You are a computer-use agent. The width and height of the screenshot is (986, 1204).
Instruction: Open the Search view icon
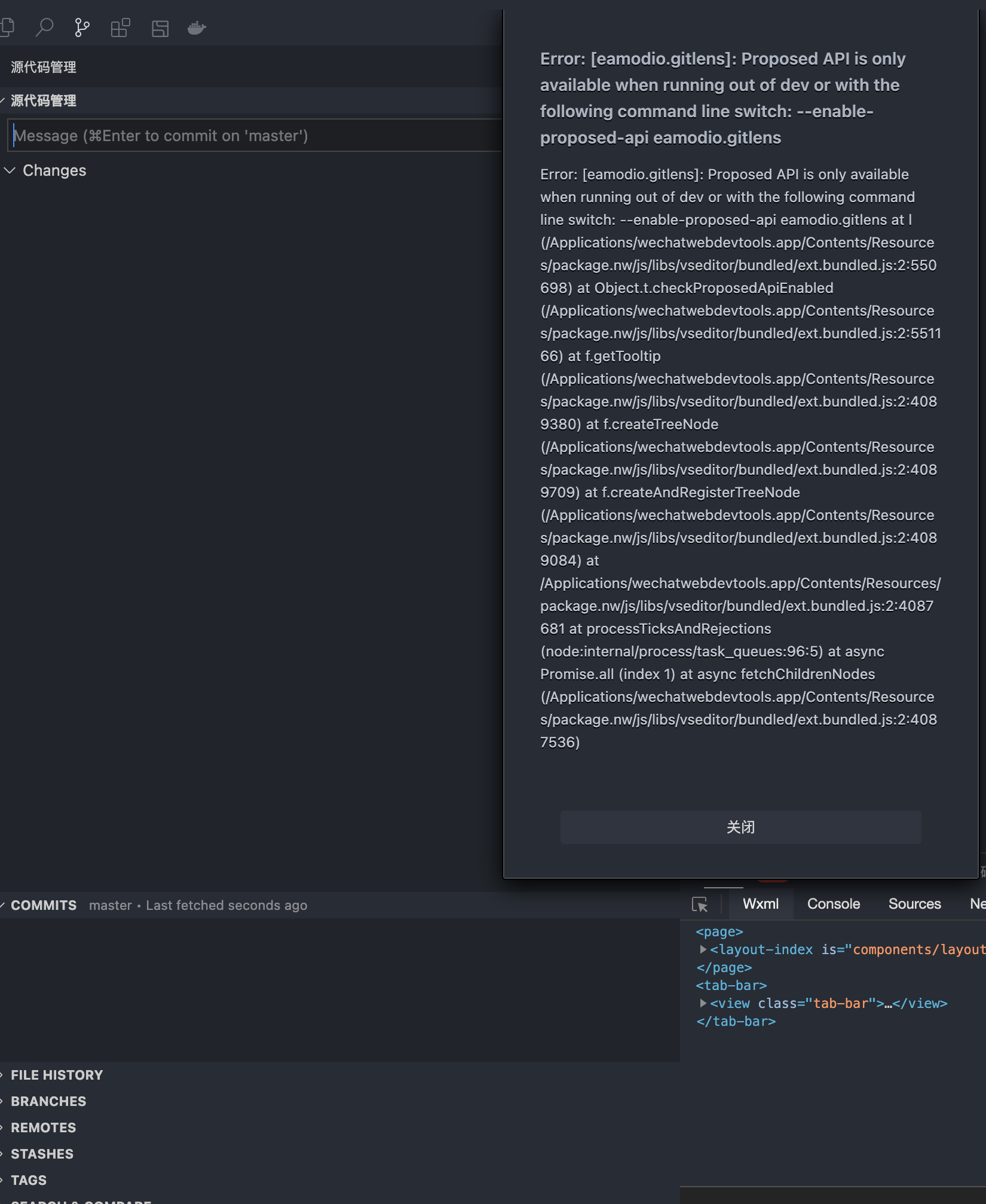44,27
